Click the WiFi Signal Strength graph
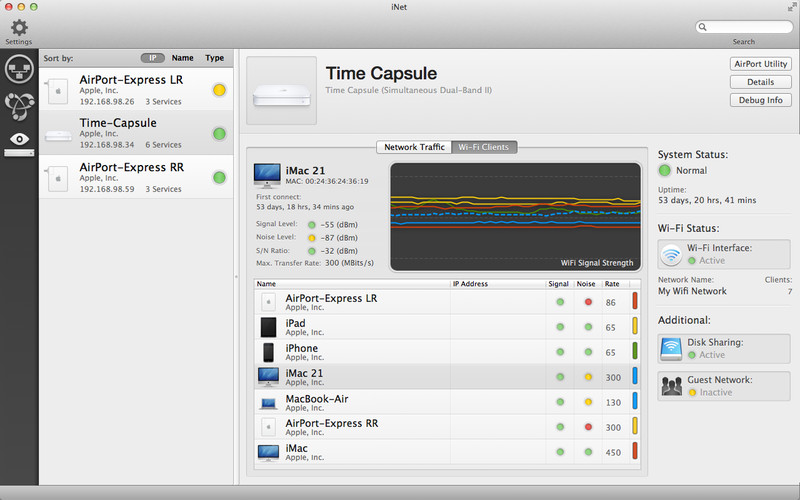 [x=515, y=217]
